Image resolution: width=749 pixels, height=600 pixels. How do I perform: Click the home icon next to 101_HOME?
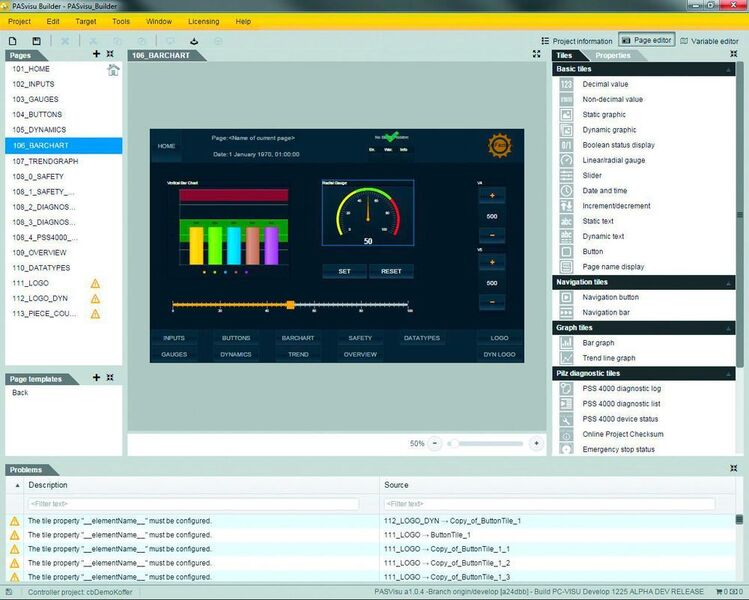pyautogui.click(x=114, y=70)
